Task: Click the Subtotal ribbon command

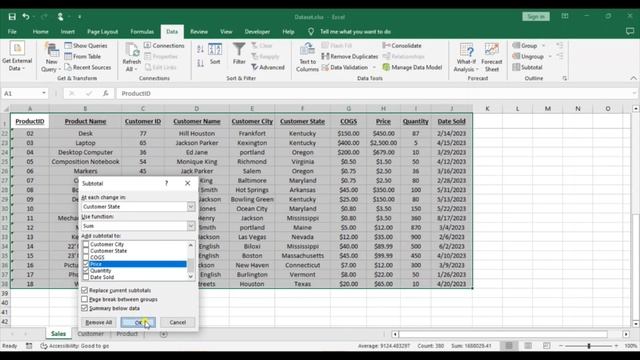Action: click(x=527, y=67)
